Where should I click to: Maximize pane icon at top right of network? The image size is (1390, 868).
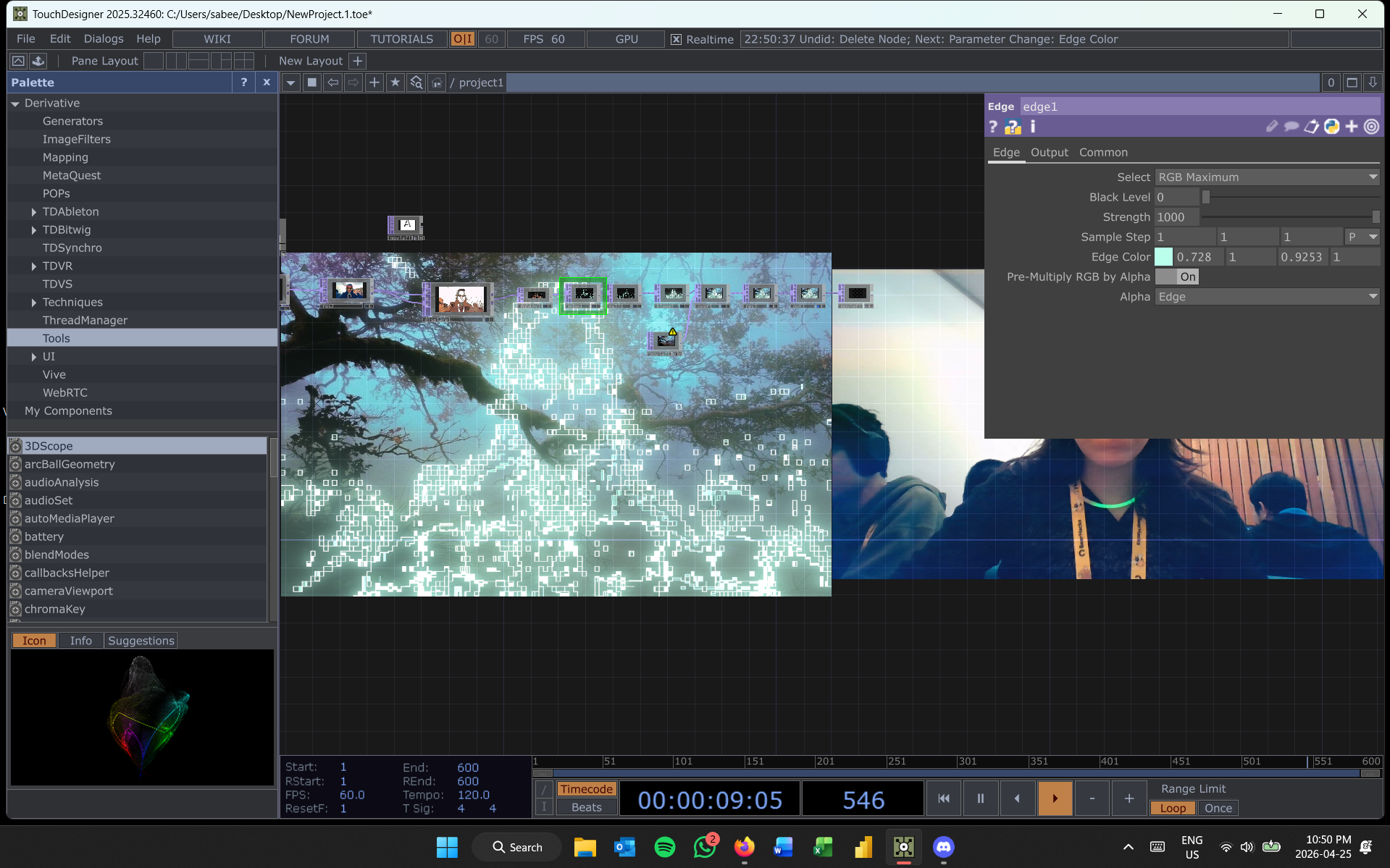[1352, 83]
